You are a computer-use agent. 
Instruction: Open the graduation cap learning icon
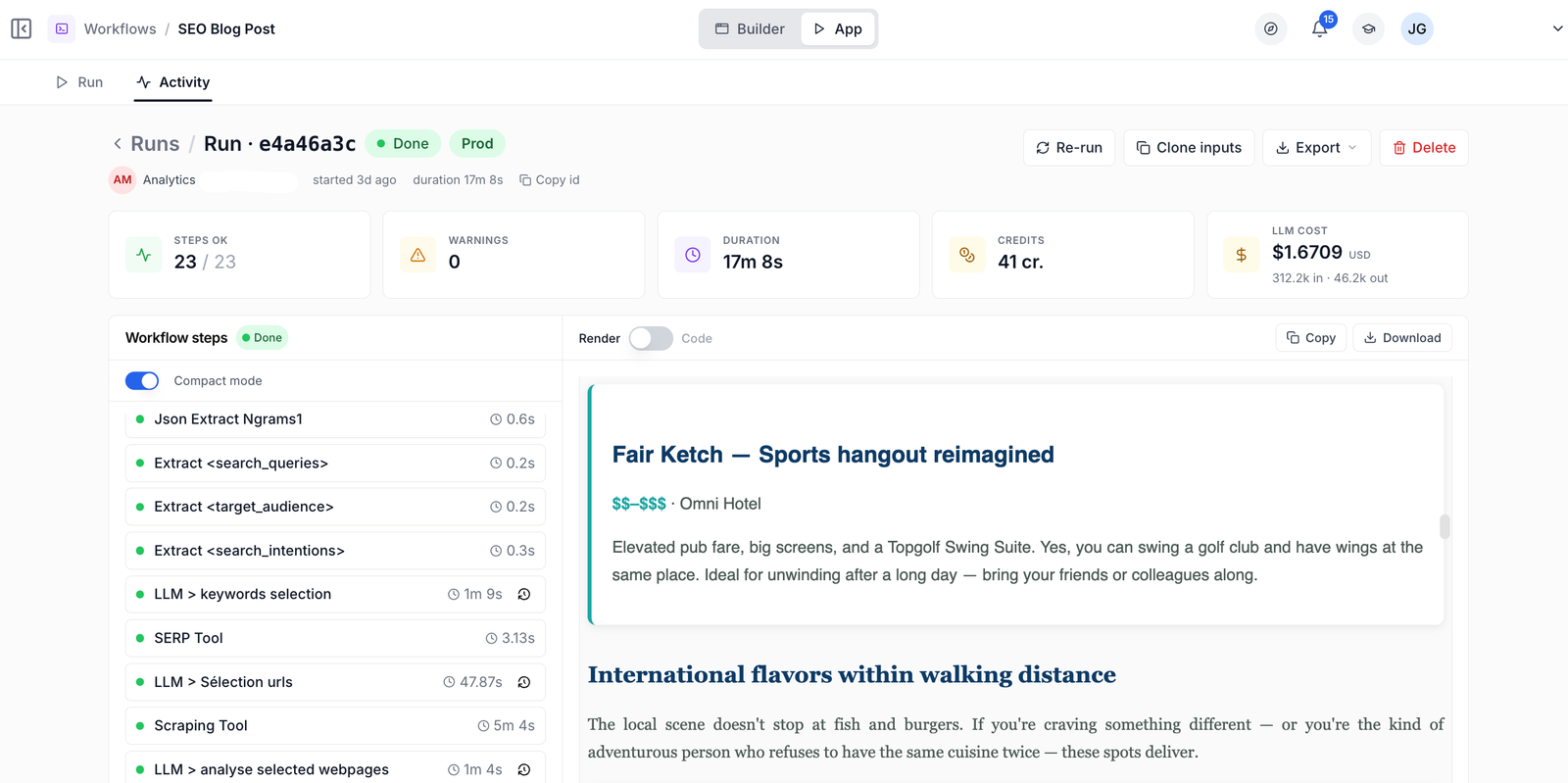(1368, 29)
